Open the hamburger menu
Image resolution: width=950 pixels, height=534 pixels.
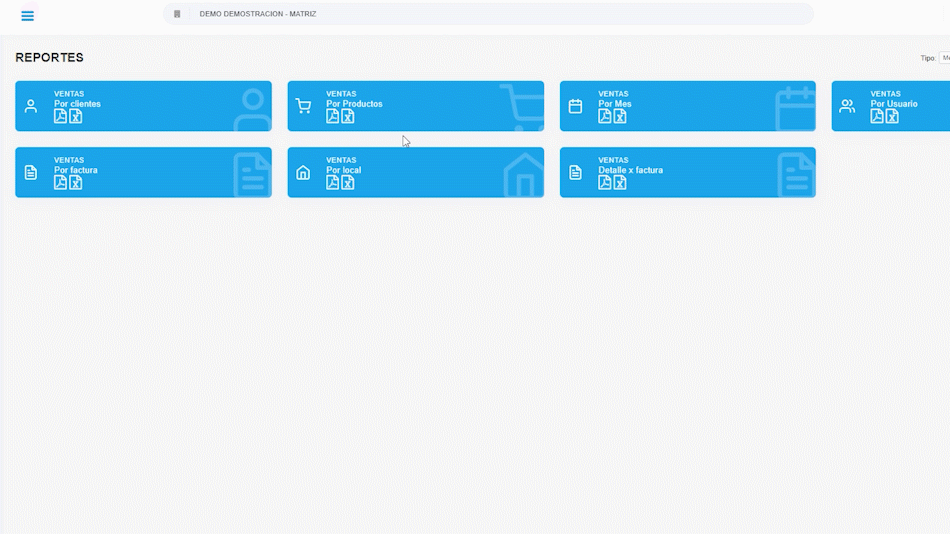tap(27, 16)
